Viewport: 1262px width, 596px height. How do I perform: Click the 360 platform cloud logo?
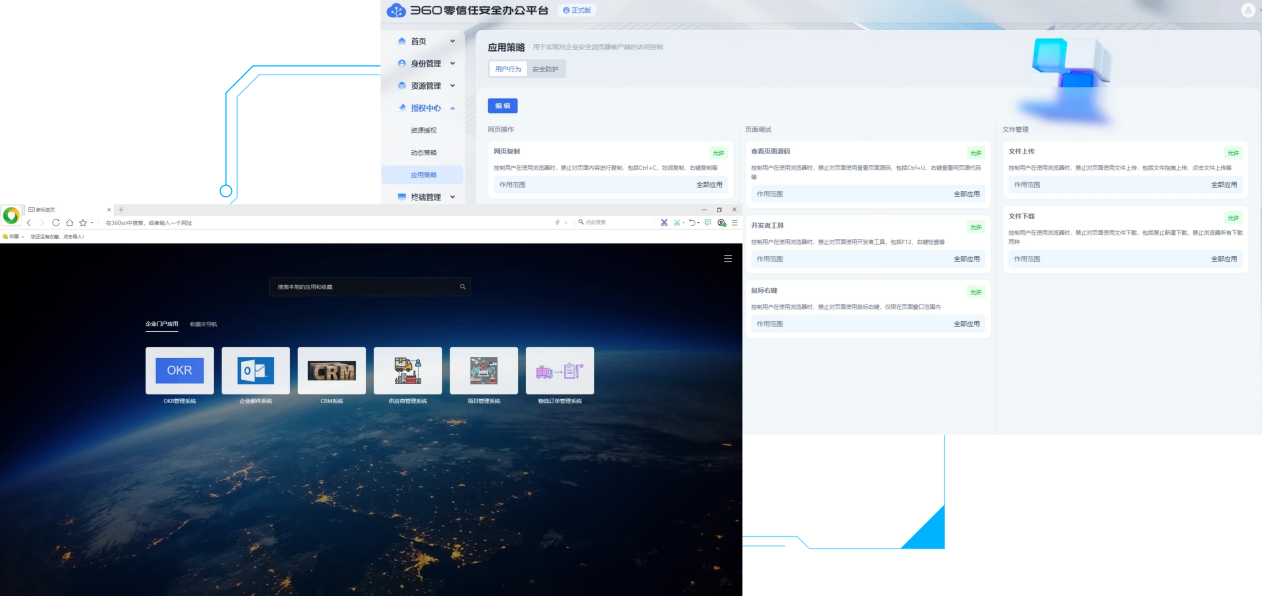(x=397, y=10)
